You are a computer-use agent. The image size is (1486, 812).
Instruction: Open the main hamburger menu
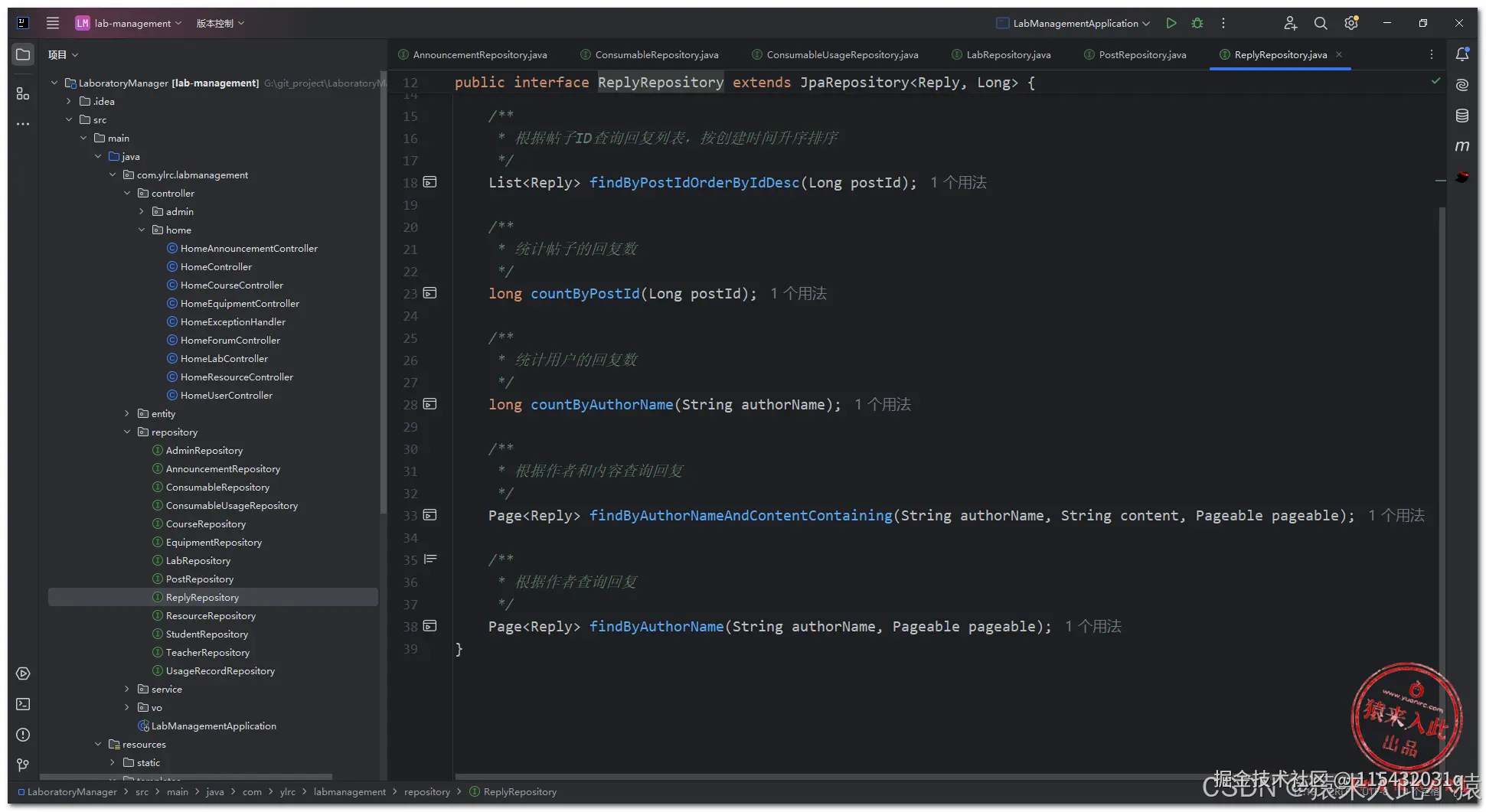(53, 23)
